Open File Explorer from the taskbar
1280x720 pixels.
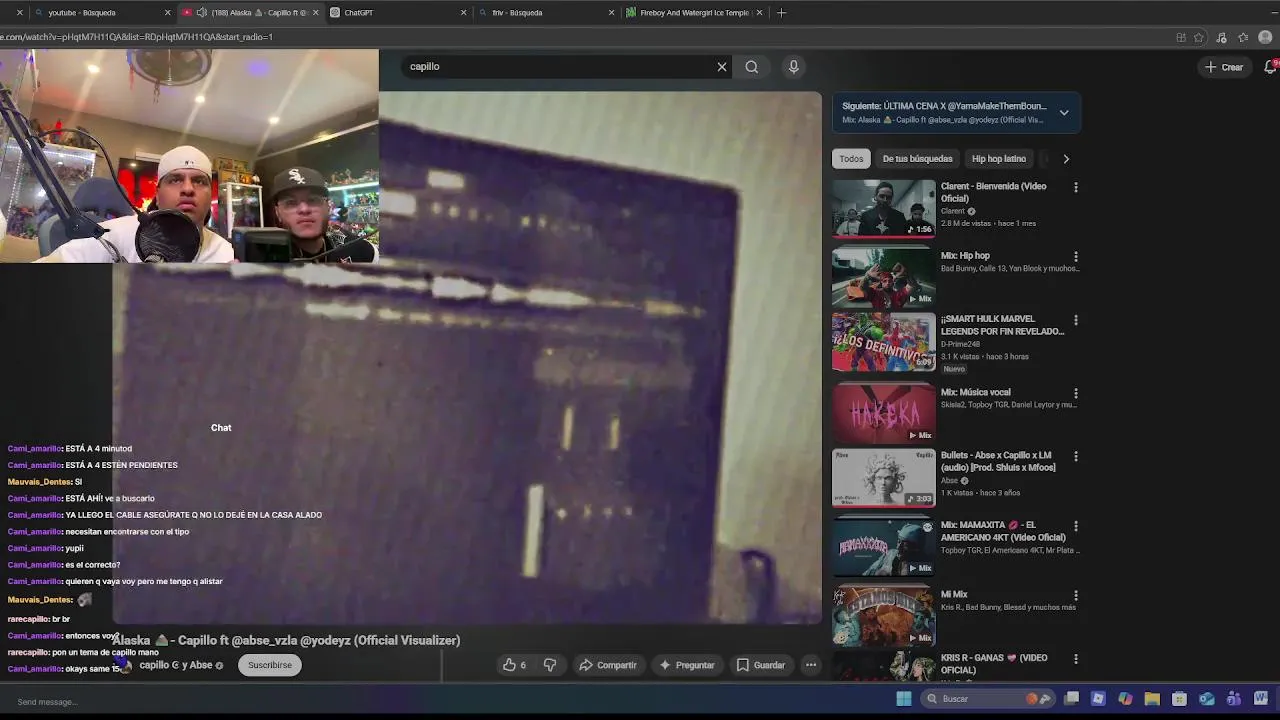coord(1152,699)
